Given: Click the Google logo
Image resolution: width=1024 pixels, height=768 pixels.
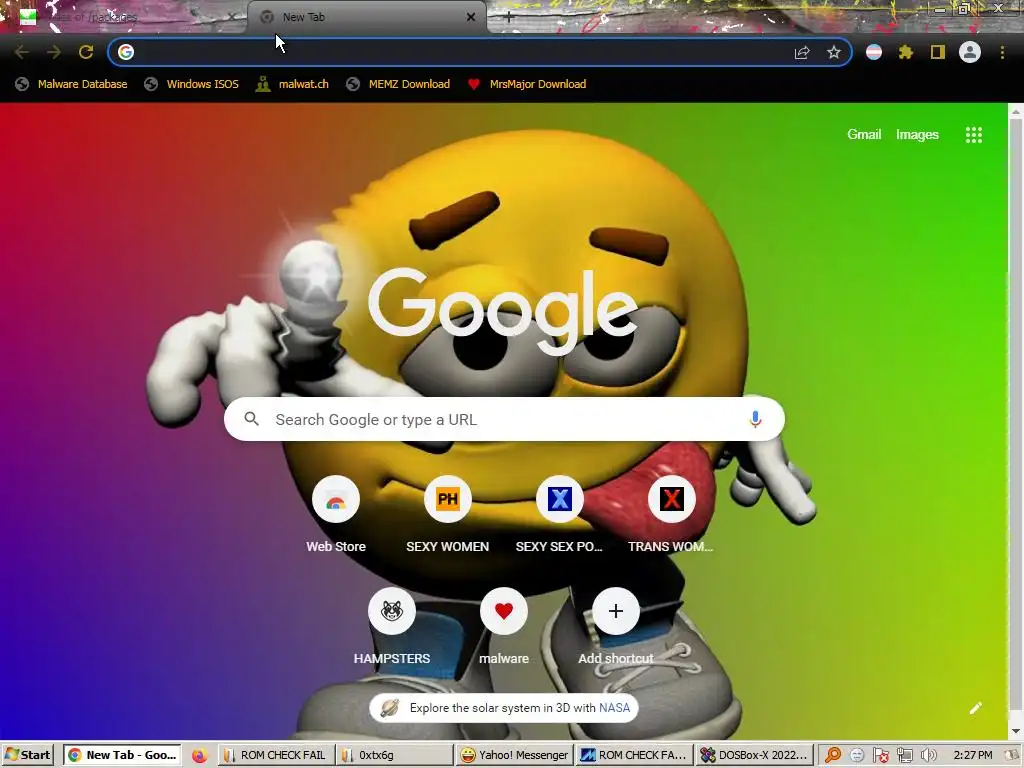Looking at the screenshot, I should pos(503,310).
